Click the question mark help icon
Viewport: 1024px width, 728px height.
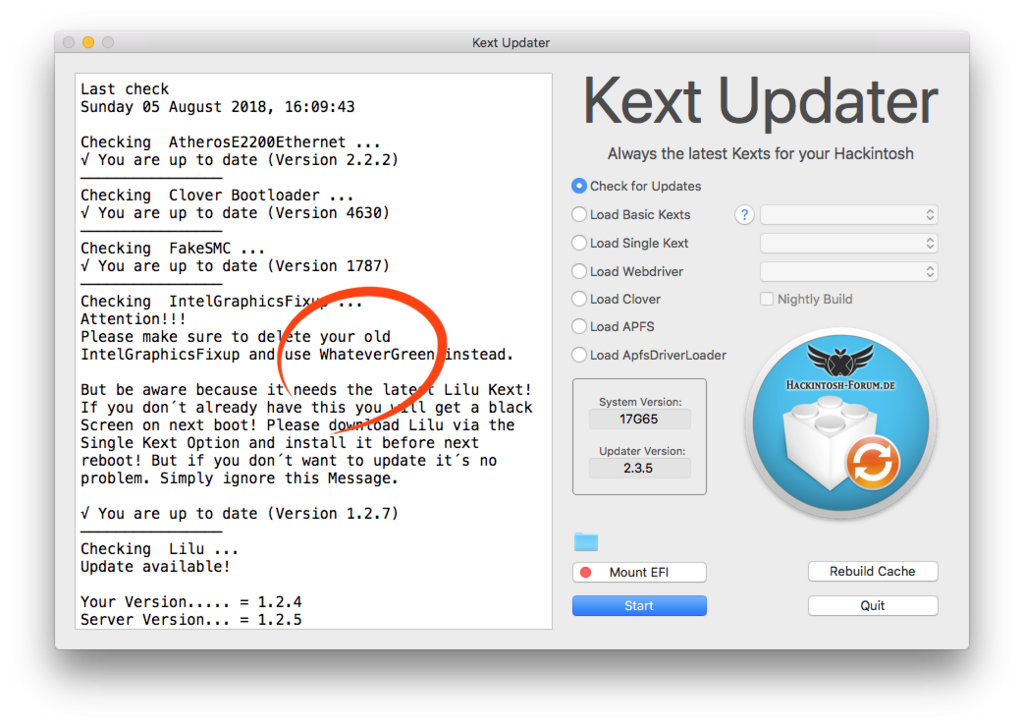(744, 215)
